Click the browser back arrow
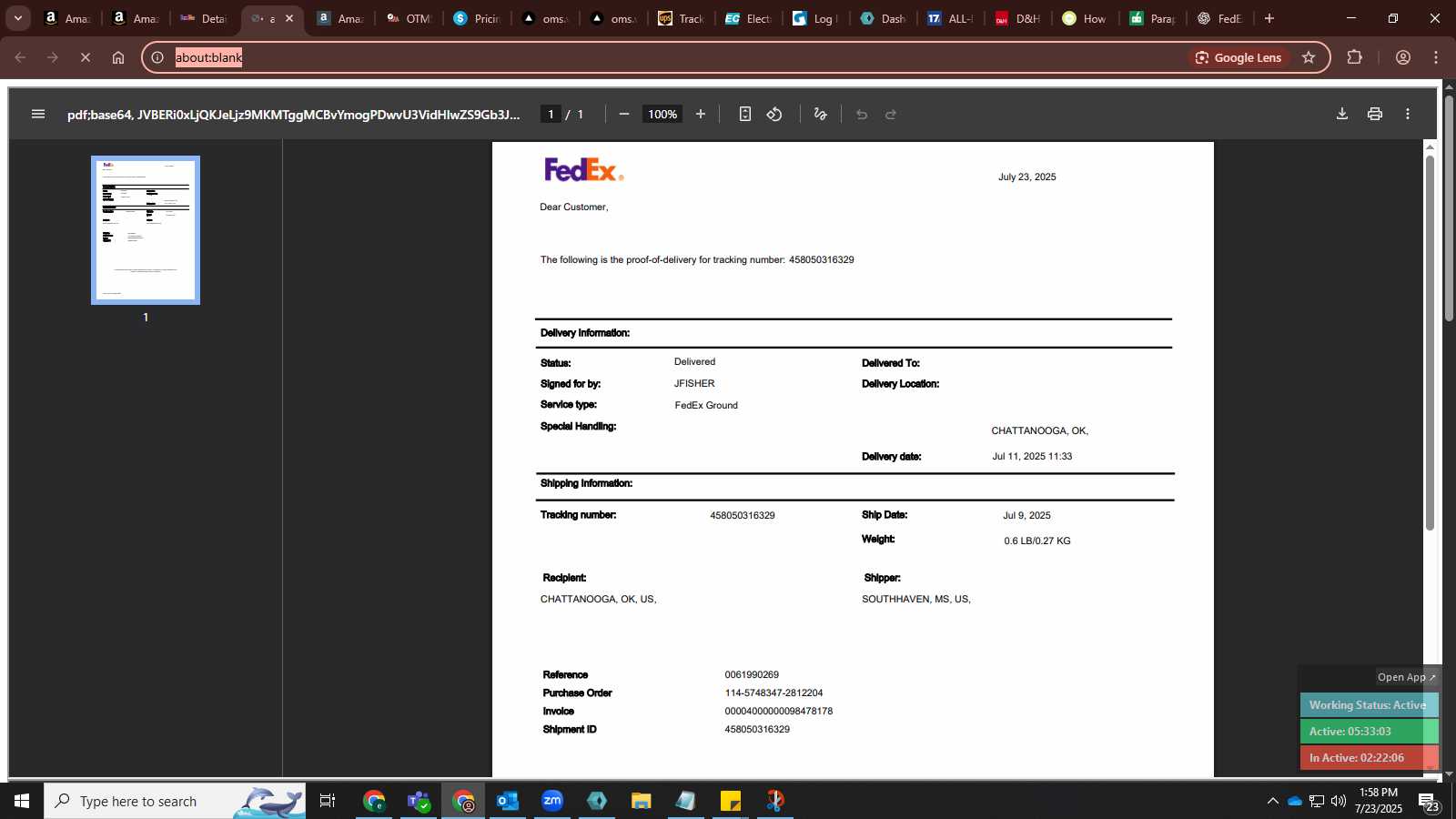Image resolution: width=1456 pixels, height=819 pixels. pos(20,57)
